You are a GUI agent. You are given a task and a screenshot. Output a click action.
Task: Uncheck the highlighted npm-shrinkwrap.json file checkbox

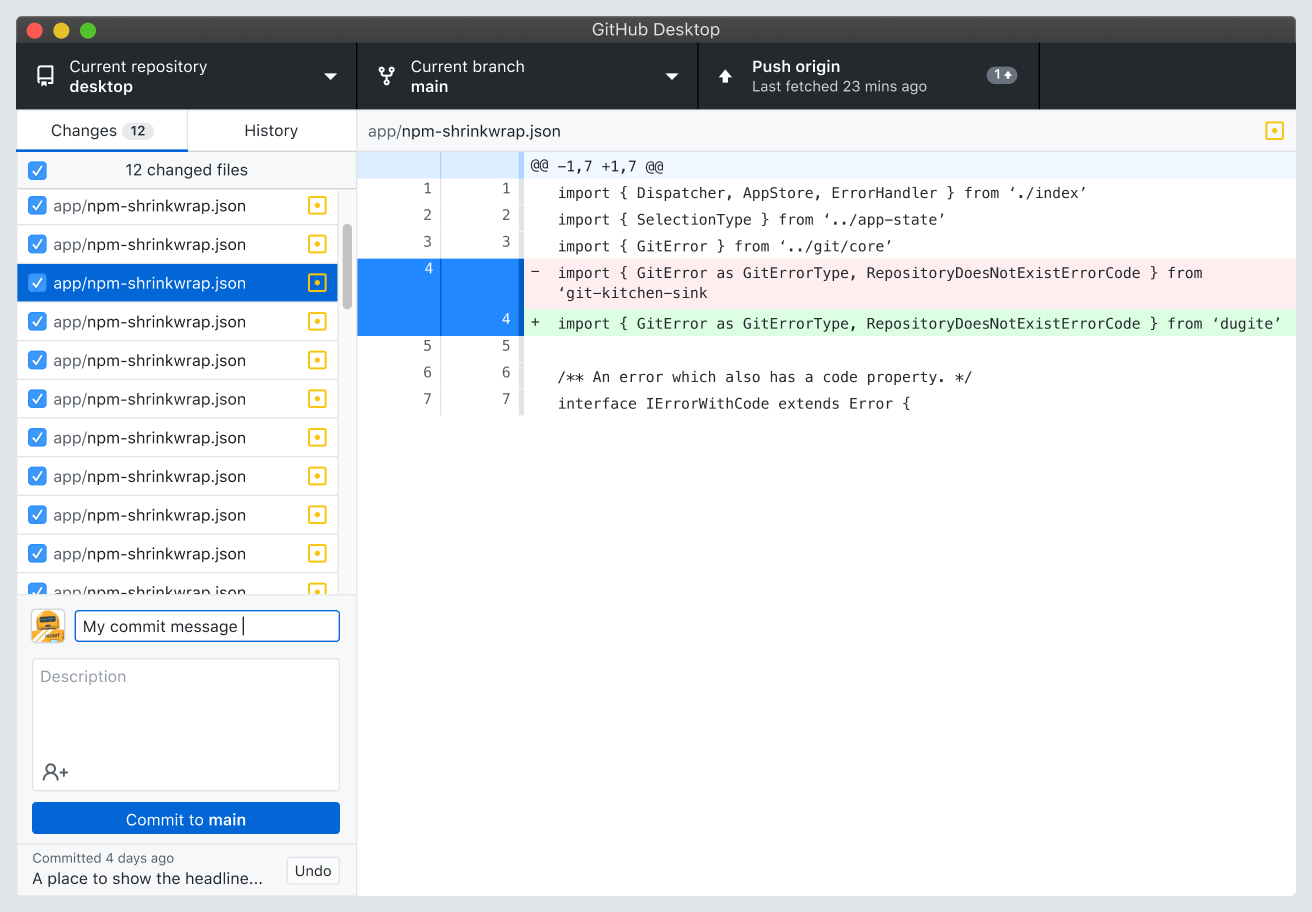37,283
